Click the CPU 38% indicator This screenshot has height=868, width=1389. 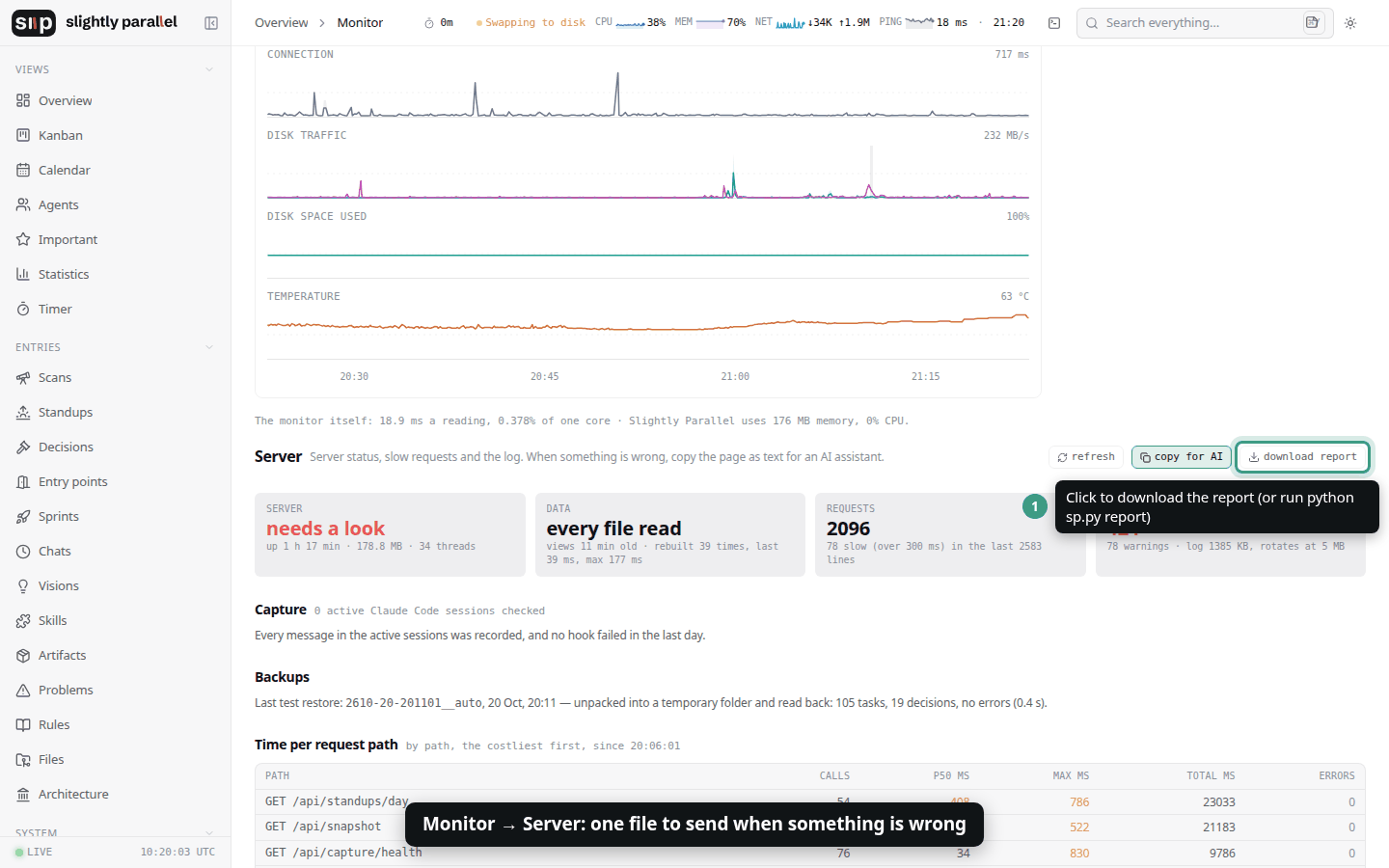630,22
